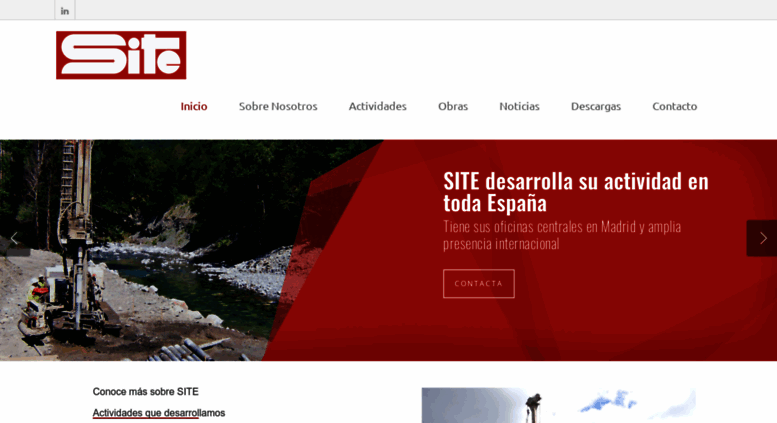
Task: Go to Descargas menu item
Action: pyautogui.click(x=596, y=106)
